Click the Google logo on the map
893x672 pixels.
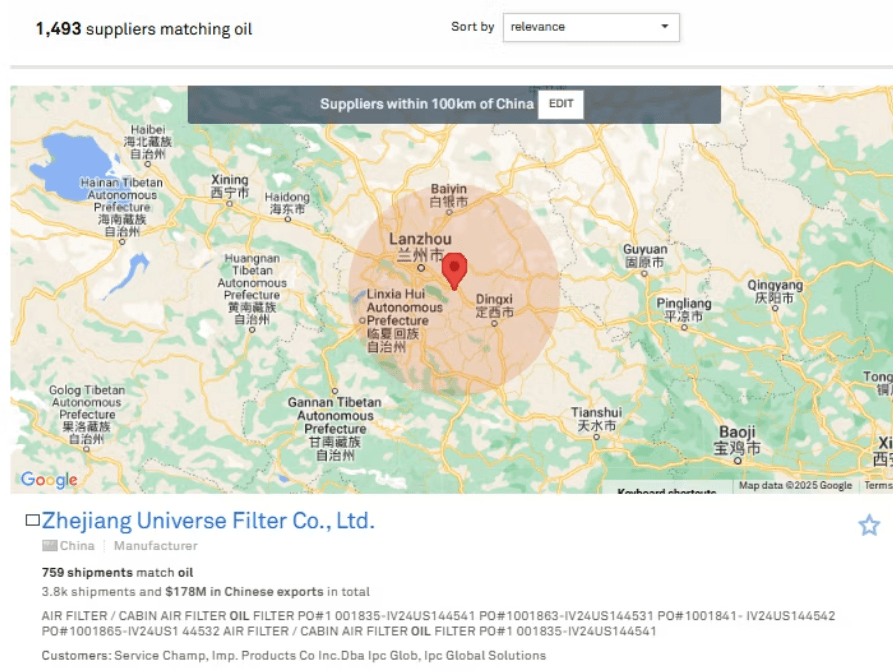[49, 480]
